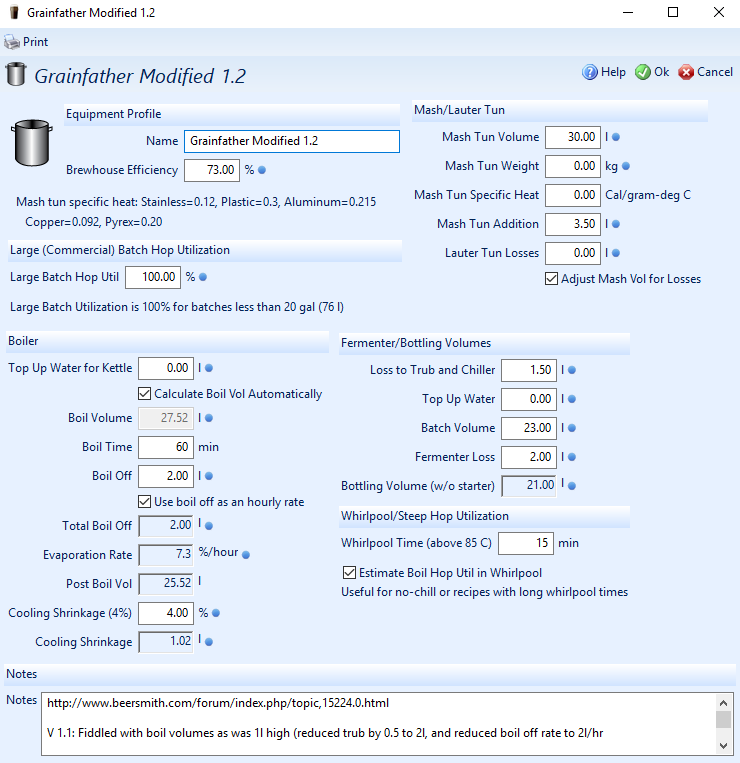The height and width of the screenshot is (763, 740).
Task: Click the blue dot beside Boil Volume
Action: tap(209, 418)
